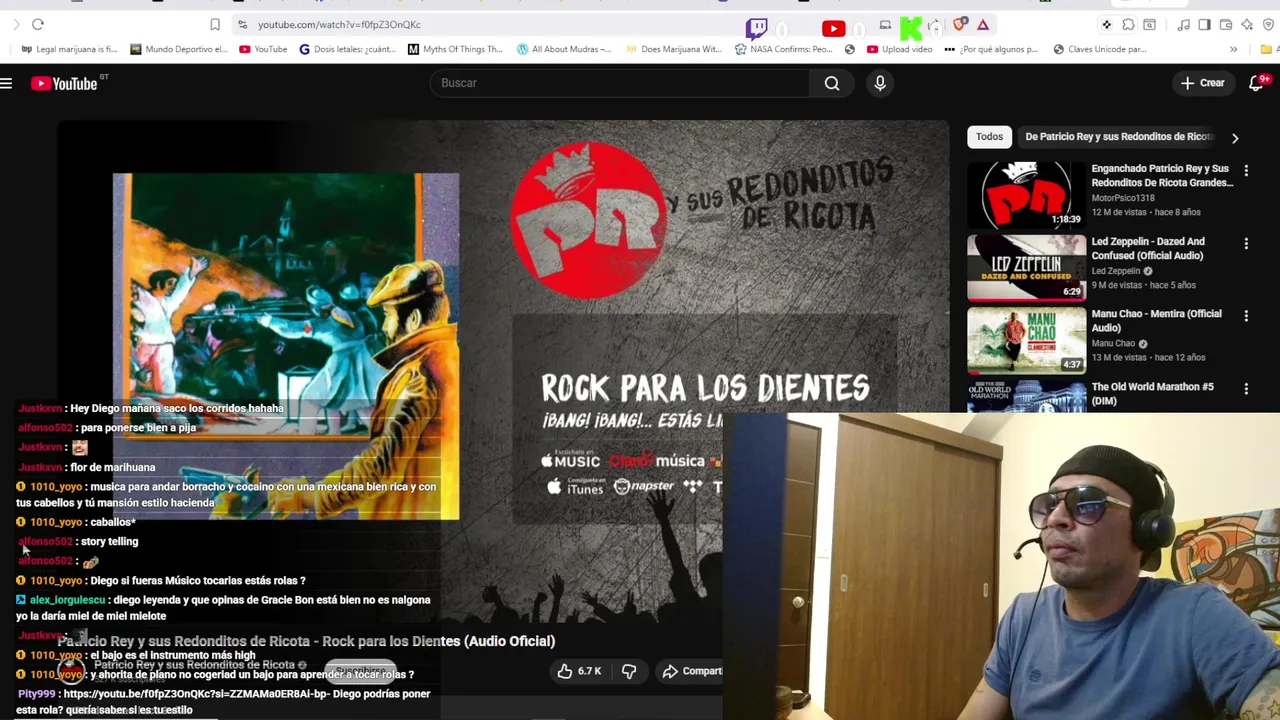Show more bookmarks overflow chevron
Image resolution: width=1280 pixels, height=720 pixels.
tap(1233, 49)
